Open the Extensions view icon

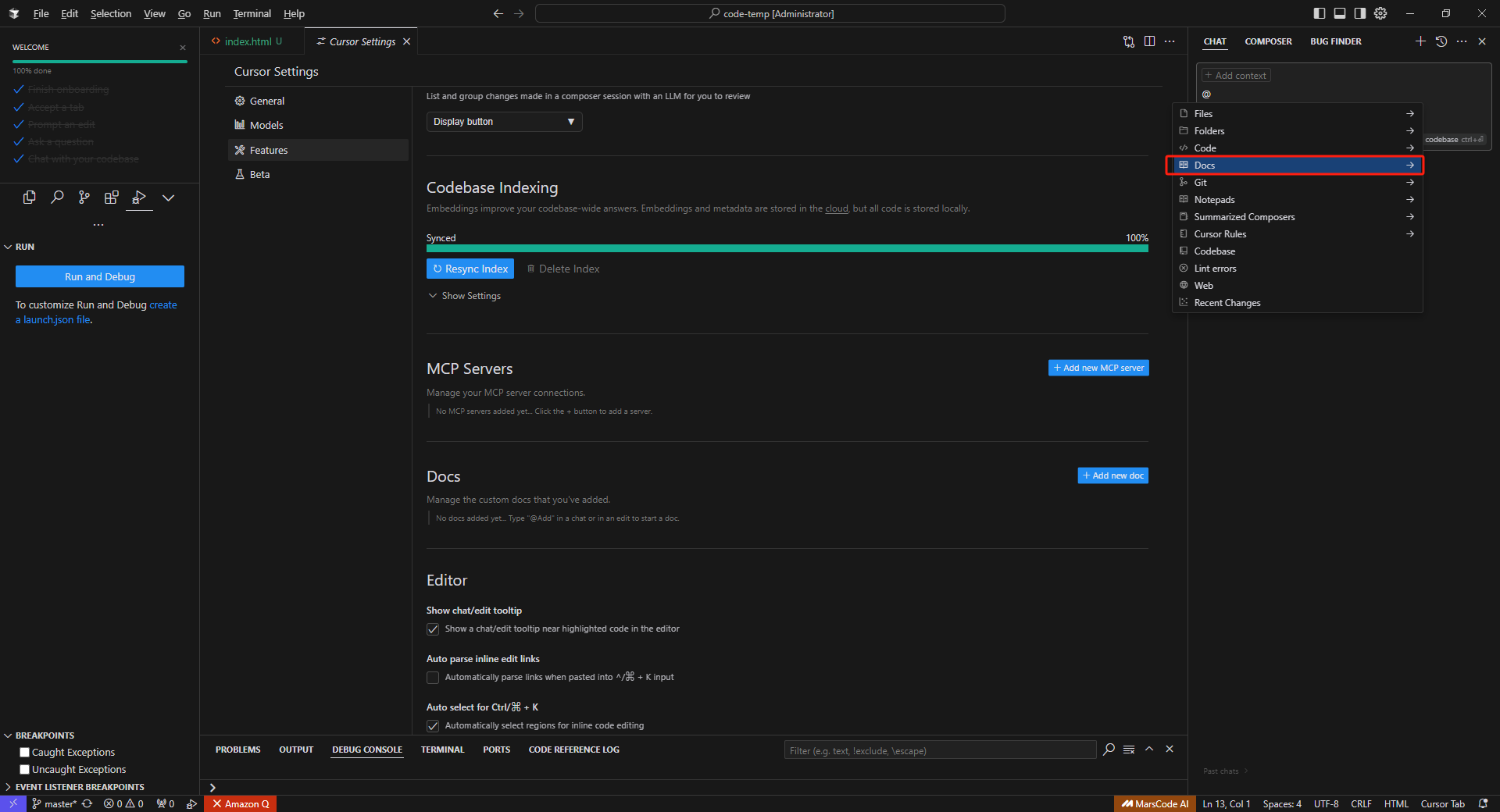pyautogui.click(x=112, y=198)
